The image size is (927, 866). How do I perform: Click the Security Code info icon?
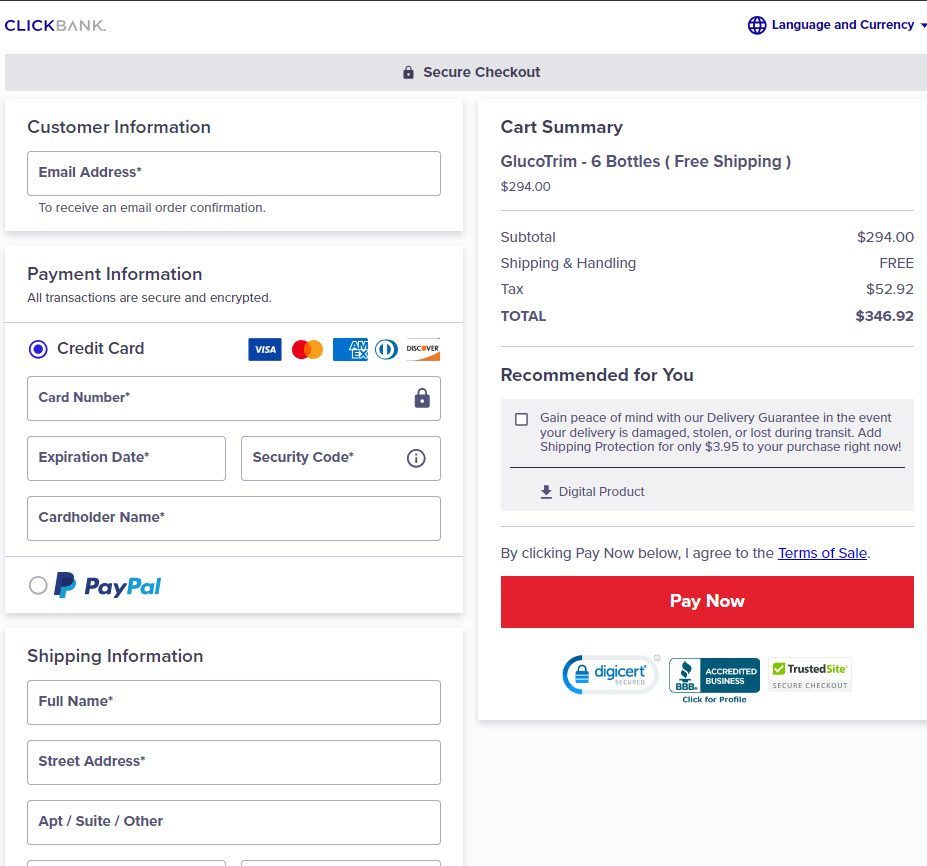[416, 458]
